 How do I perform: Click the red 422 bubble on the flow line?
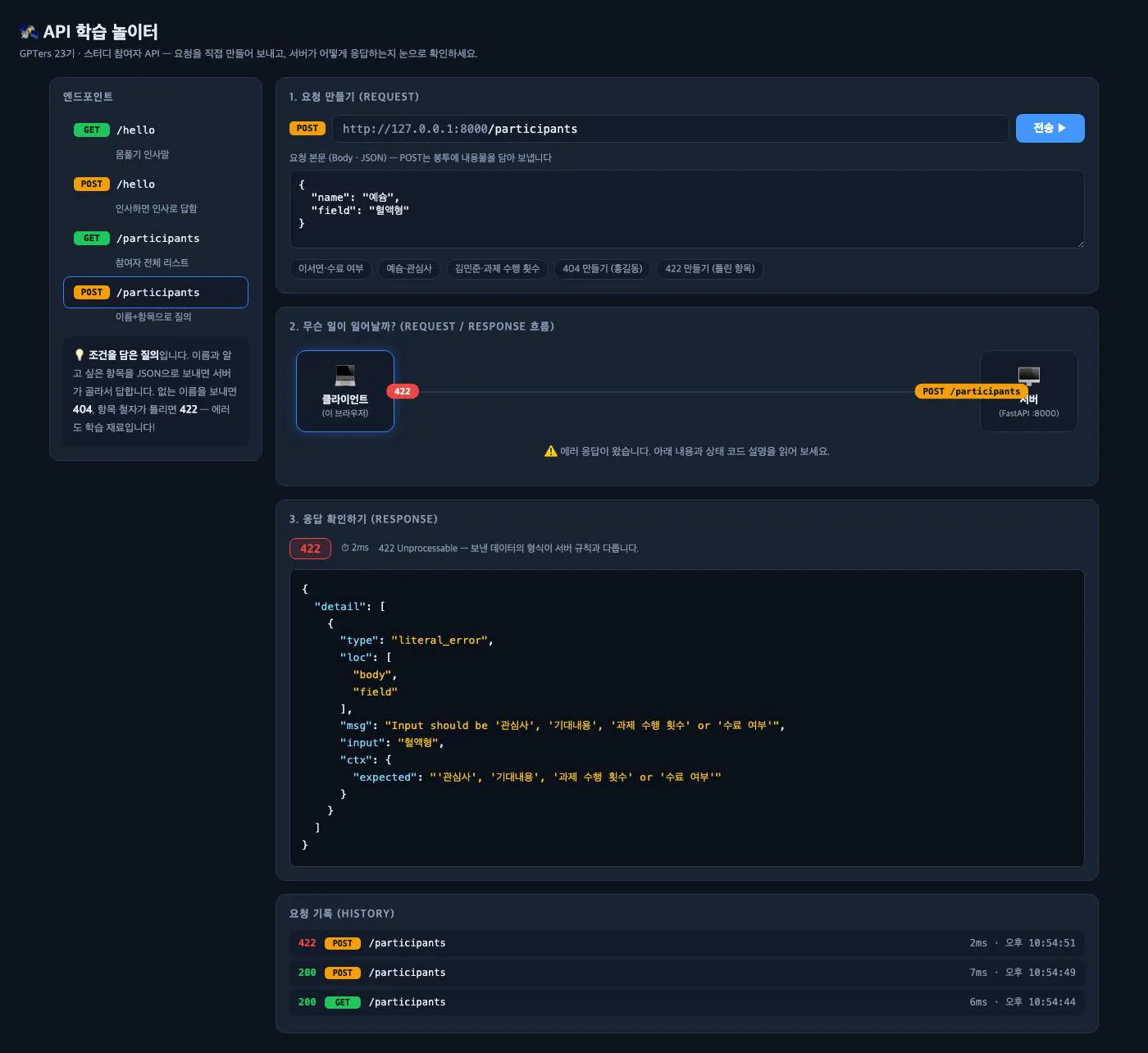coord(403,391)
